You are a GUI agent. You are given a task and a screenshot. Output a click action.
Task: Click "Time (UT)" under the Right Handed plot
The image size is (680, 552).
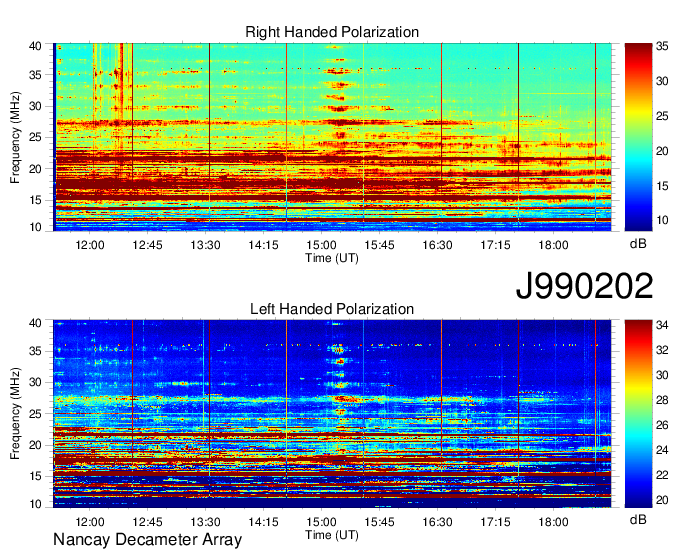pos(332,258)
